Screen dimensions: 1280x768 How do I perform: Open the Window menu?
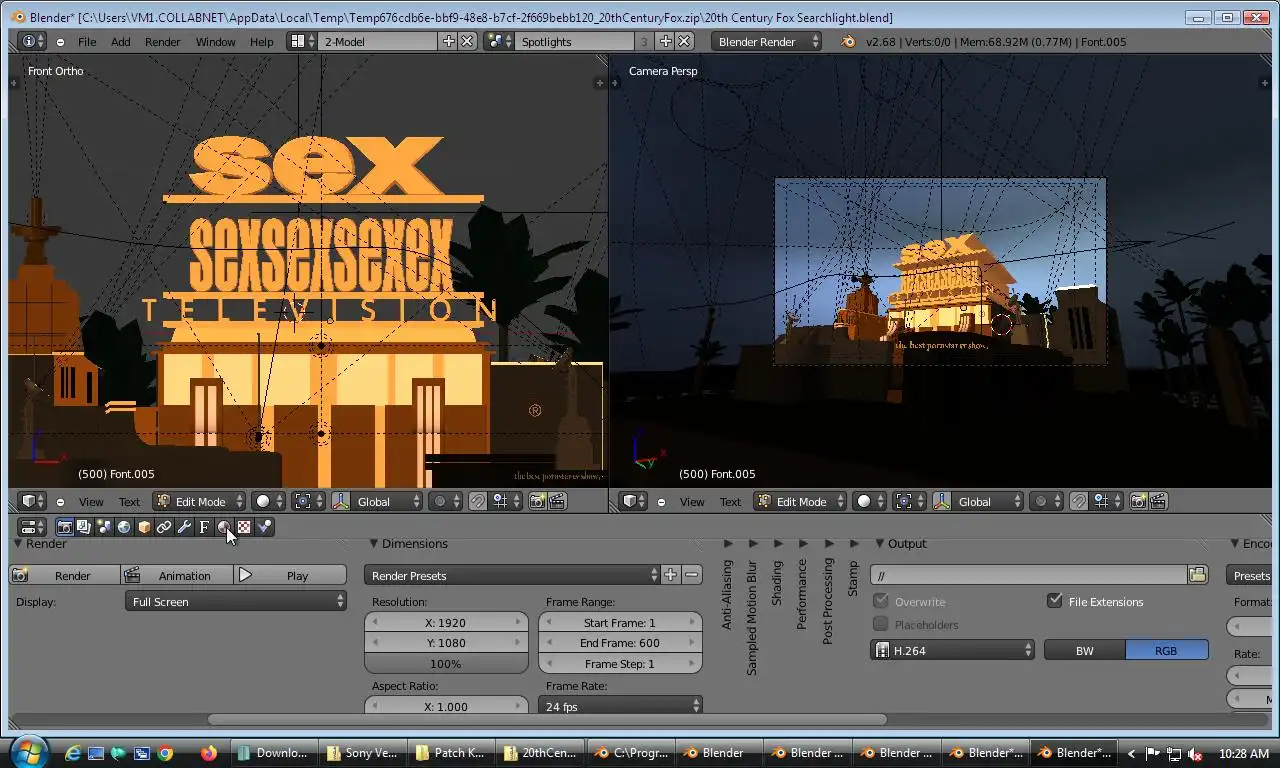[215, 41]
